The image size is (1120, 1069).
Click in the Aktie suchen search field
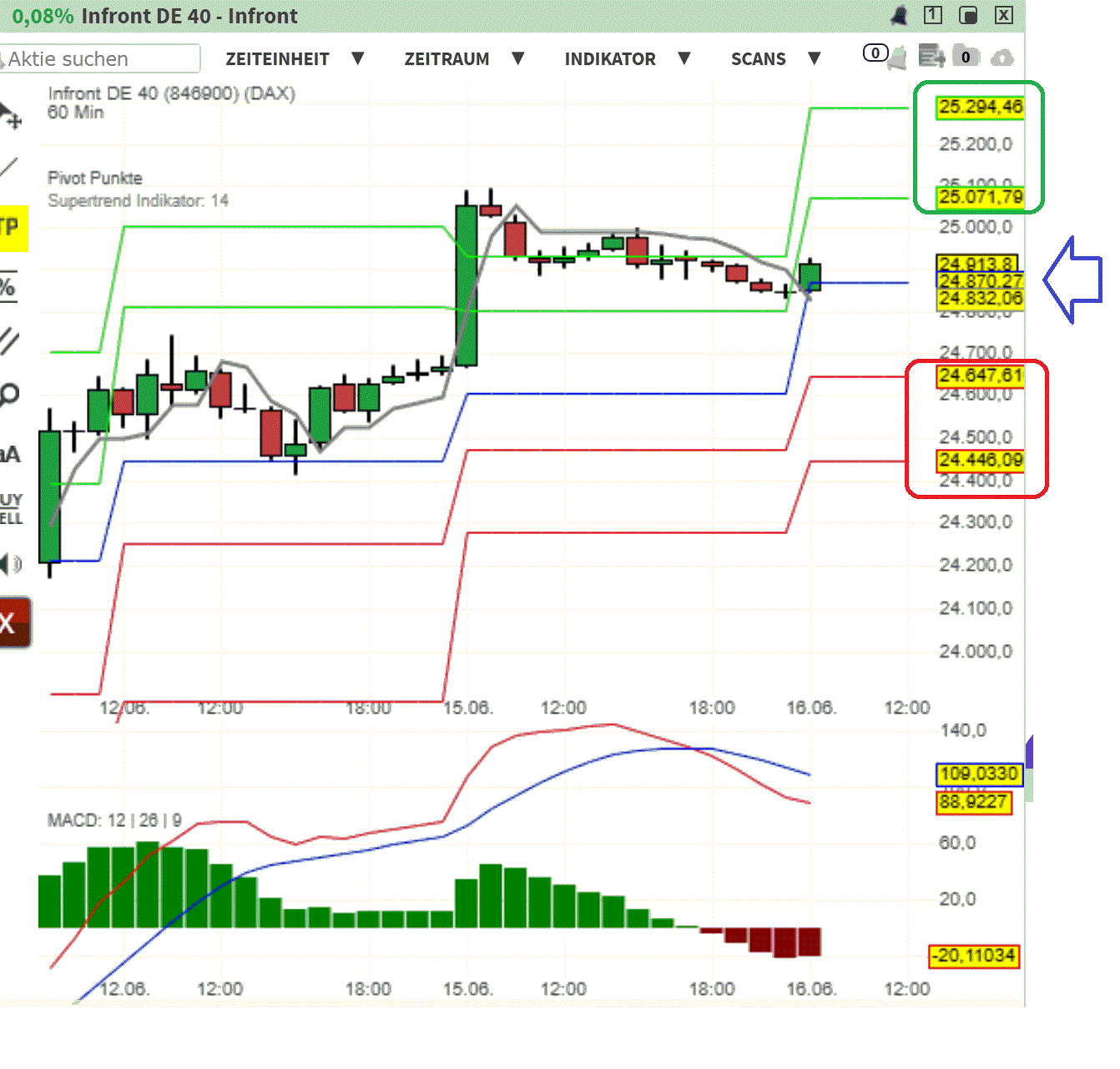click(x=99, y=59)
